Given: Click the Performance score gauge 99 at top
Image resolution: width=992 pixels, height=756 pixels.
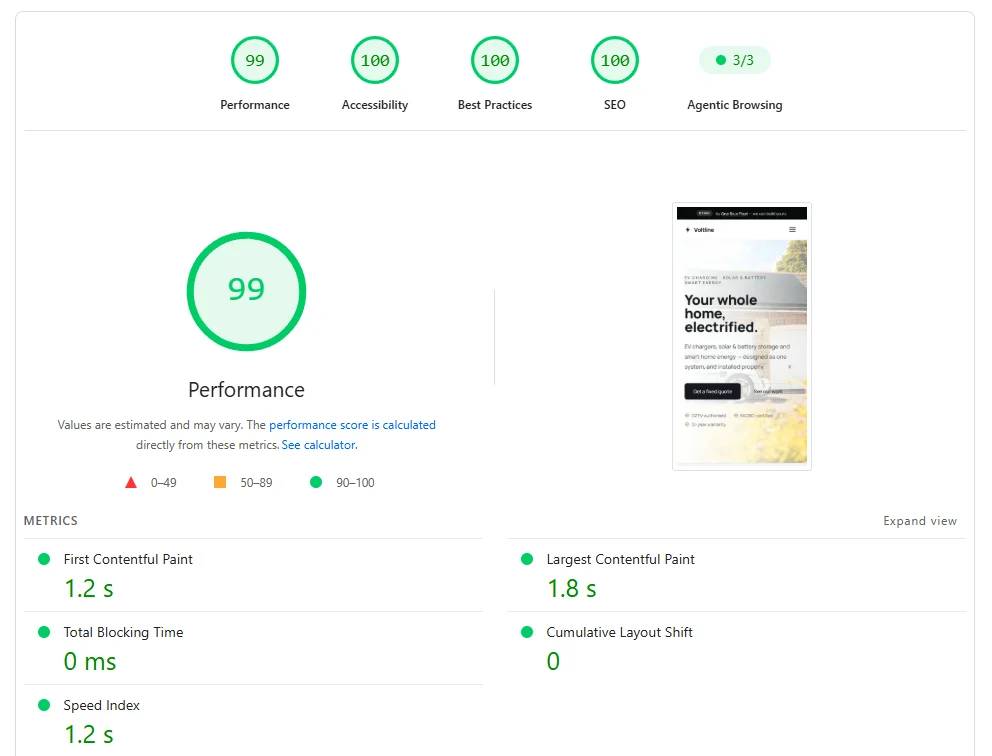Looking at the screenshot, I should click(x=255, y=60).
